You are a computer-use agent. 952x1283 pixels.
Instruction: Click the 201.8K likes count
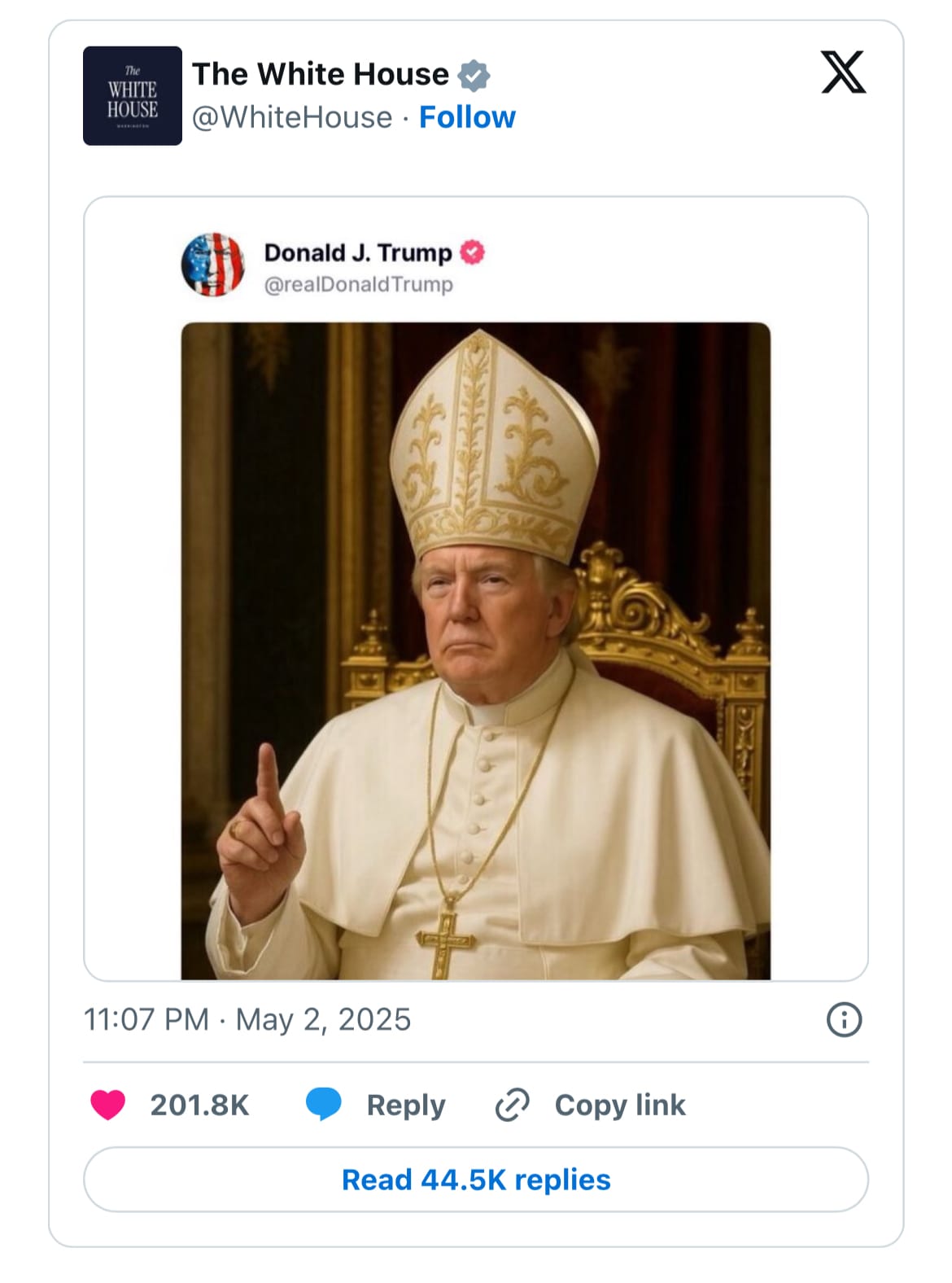199,1105
